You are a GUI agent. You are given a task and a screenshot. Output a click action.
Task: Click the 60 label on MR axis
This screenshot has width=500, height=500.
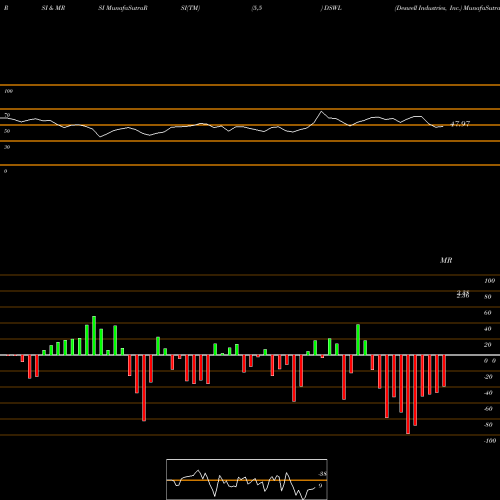487,313
